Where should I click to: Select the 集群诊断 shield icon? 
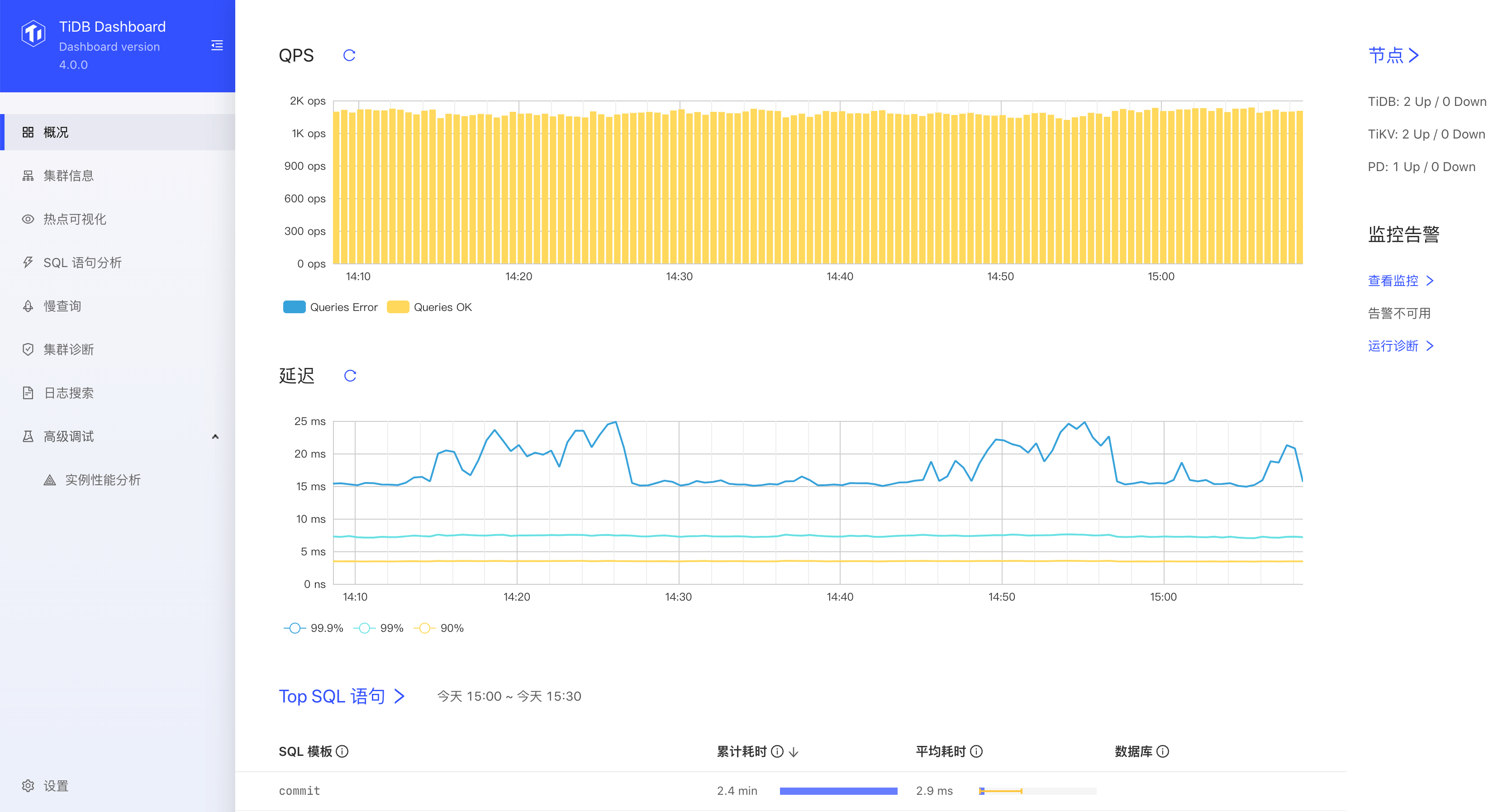[28, 349]
